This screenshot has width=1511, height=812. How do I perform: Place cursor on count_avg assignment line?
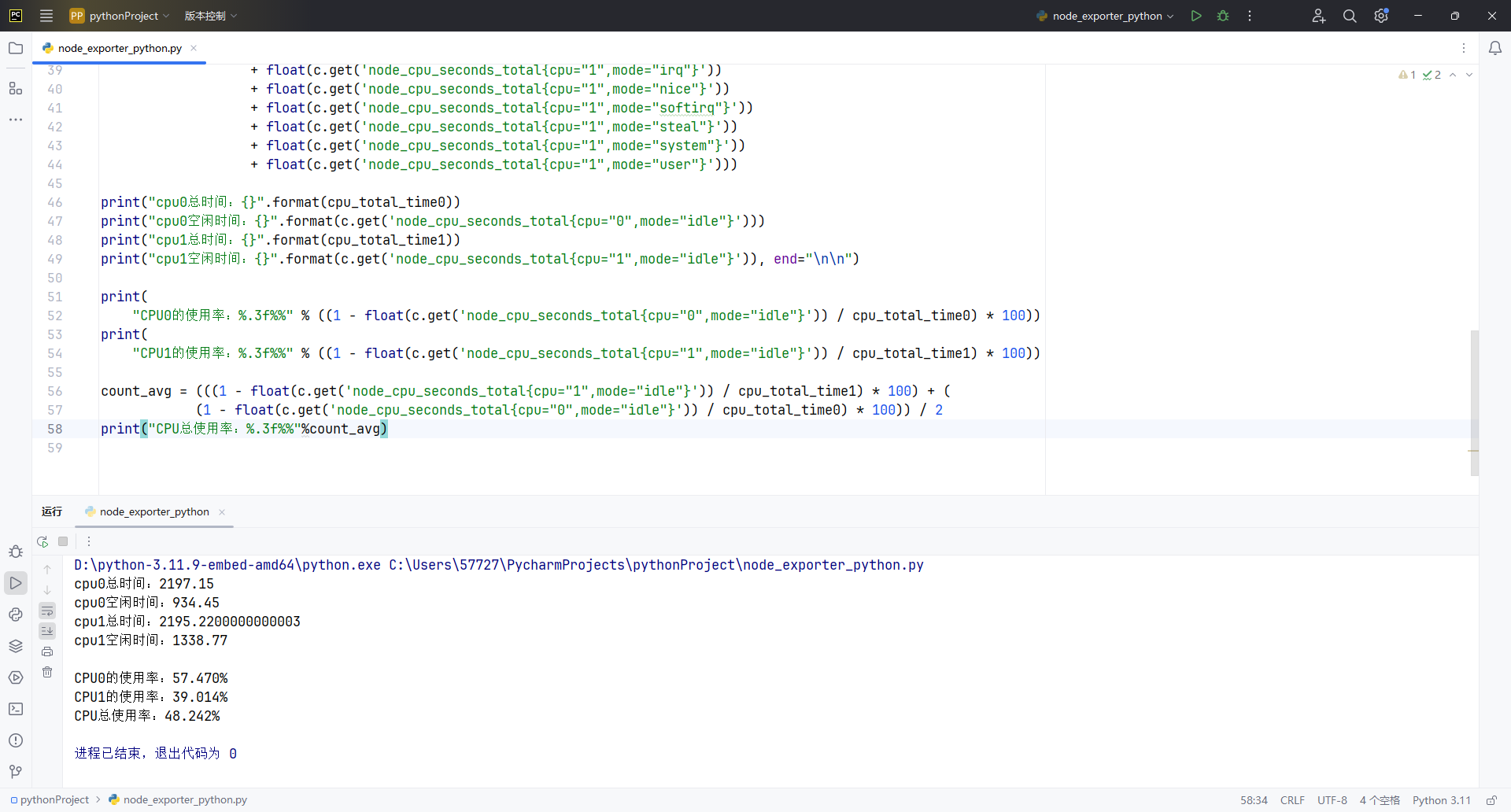526,391
